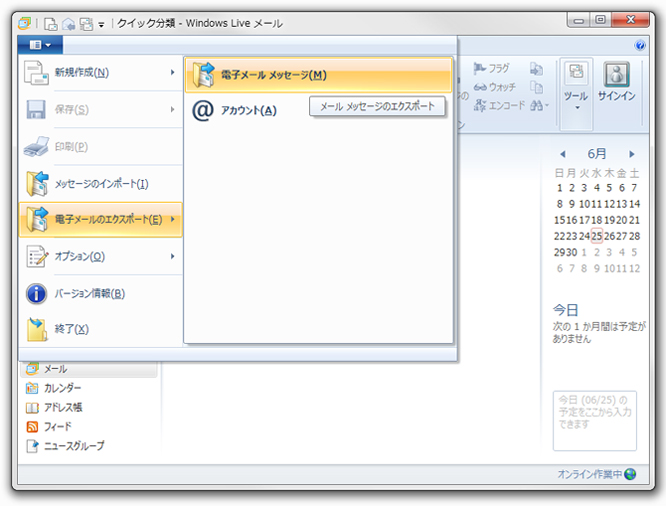Click the 印刷(P) printer icon
666x506 pixels.
pos(36,147)
